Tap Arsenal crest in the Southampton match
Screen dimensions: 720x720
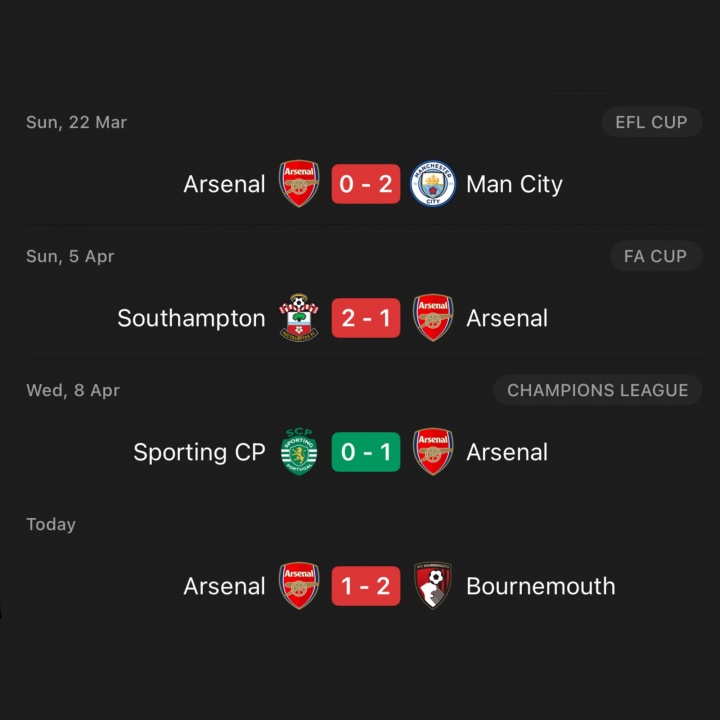tap(433, 318)
